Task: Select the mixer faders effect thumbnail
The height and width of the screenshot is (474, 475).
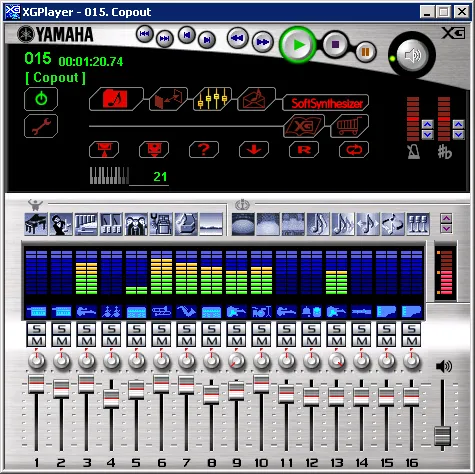Action: click(x=418, y=224)
